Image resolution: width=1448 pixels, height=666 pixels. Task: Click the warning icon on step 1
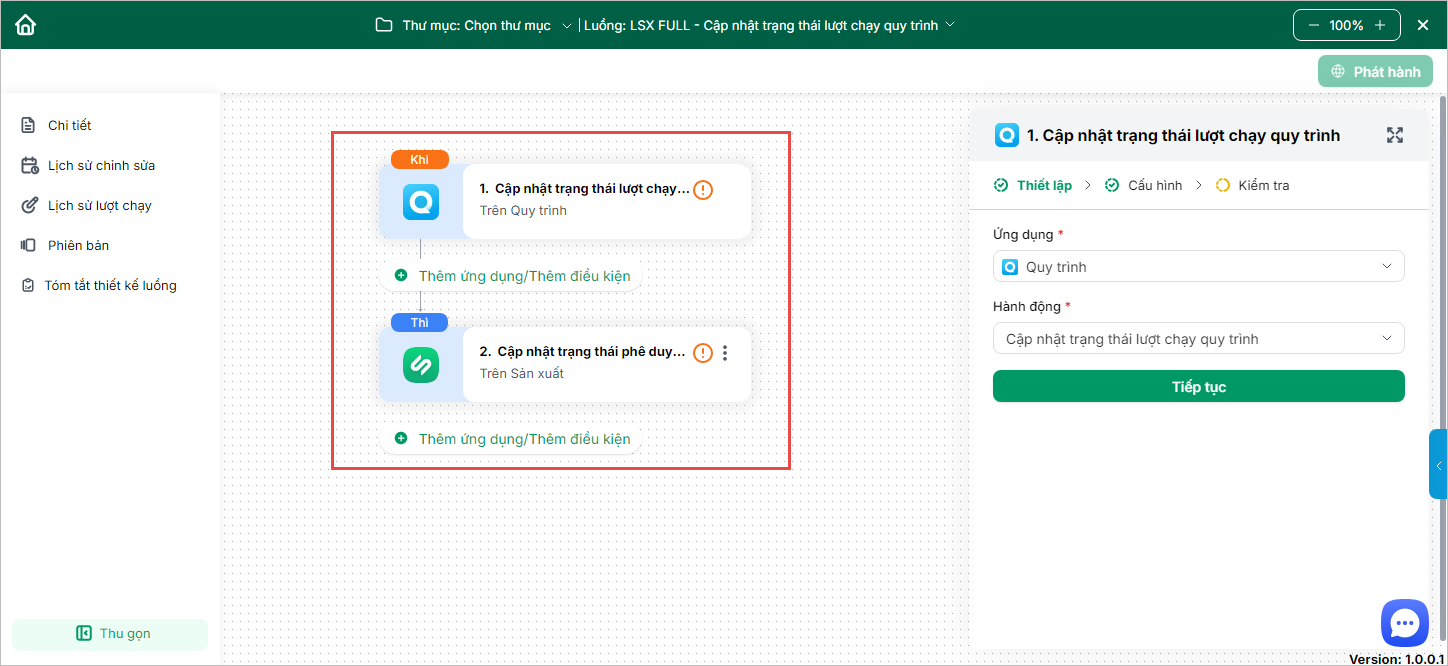(703, 189)
